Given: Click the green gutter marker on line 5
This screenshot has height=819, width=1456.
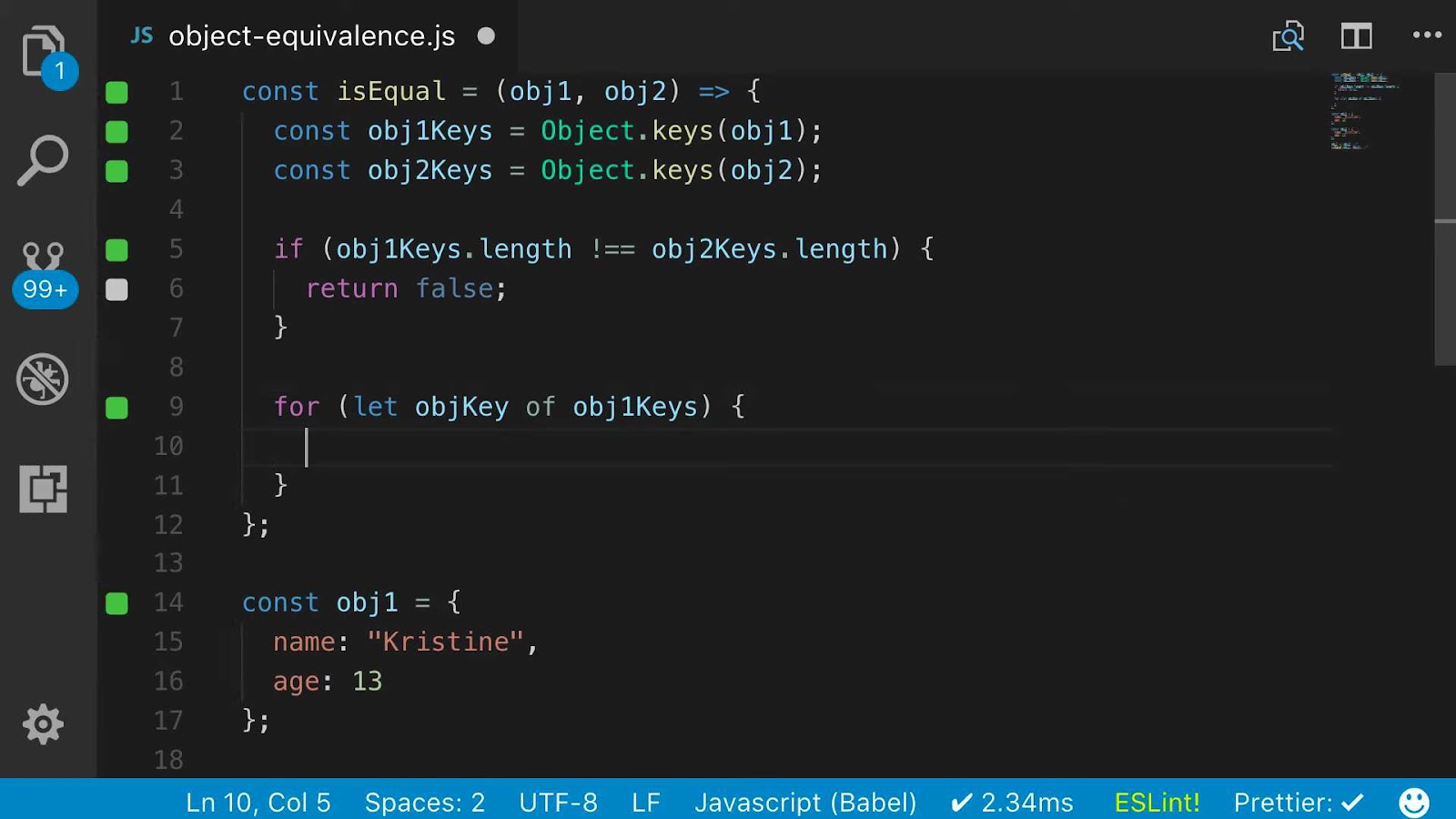Looking at the screenshot, I should point(116,249).
